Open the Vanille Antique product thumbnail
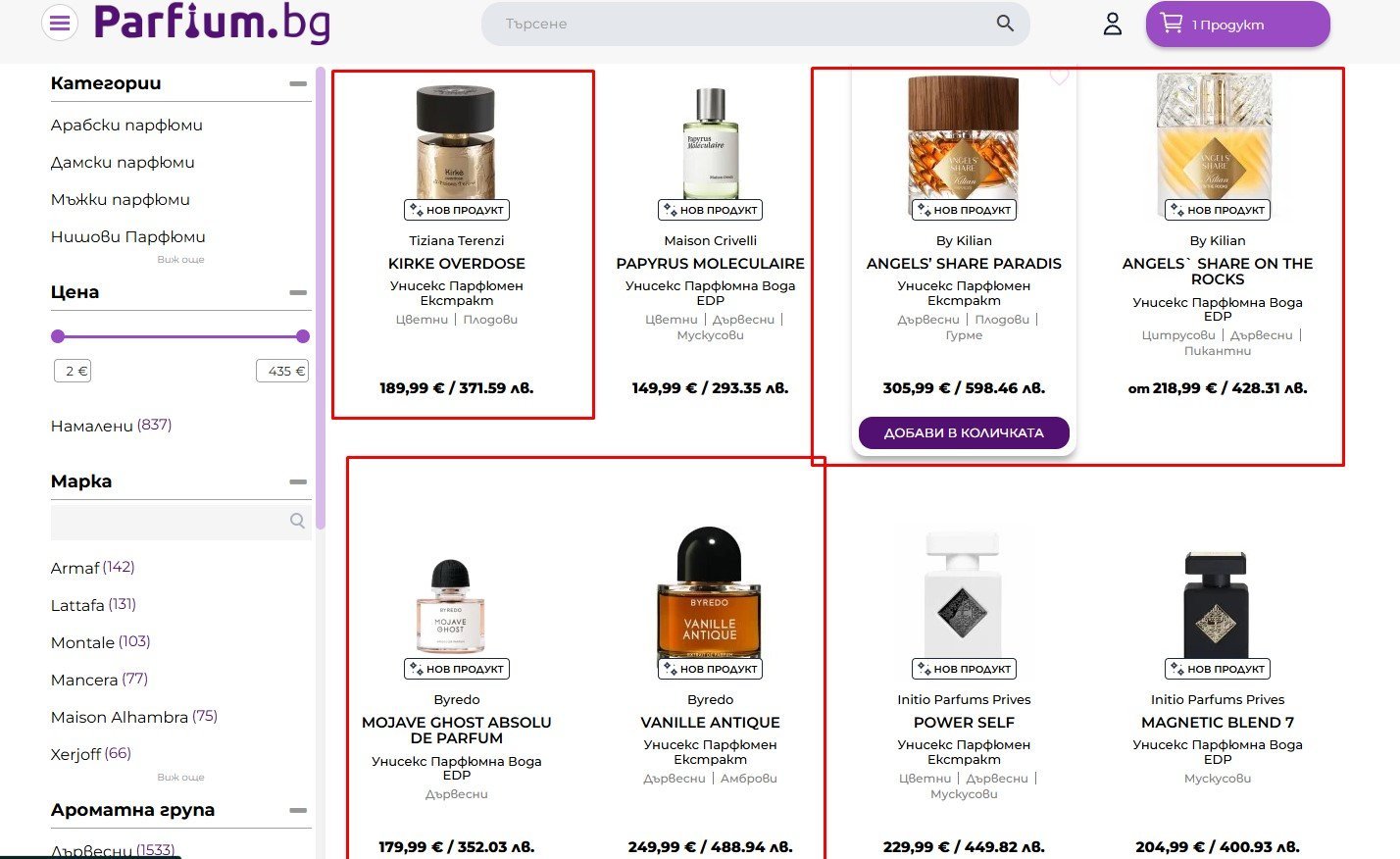1400x859 pixels. (x=710, y=593)
